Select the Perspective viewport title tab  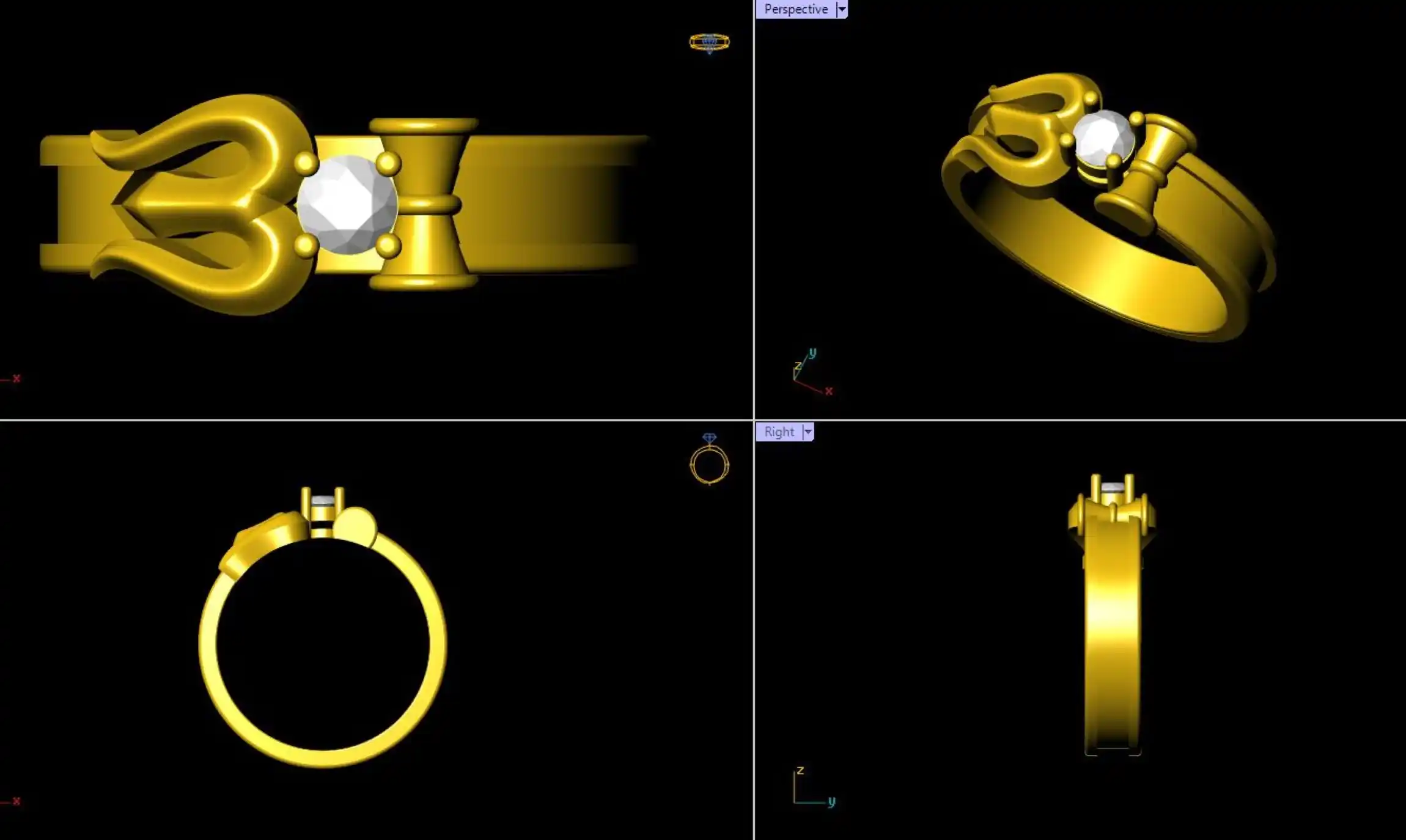coord(795,9)
